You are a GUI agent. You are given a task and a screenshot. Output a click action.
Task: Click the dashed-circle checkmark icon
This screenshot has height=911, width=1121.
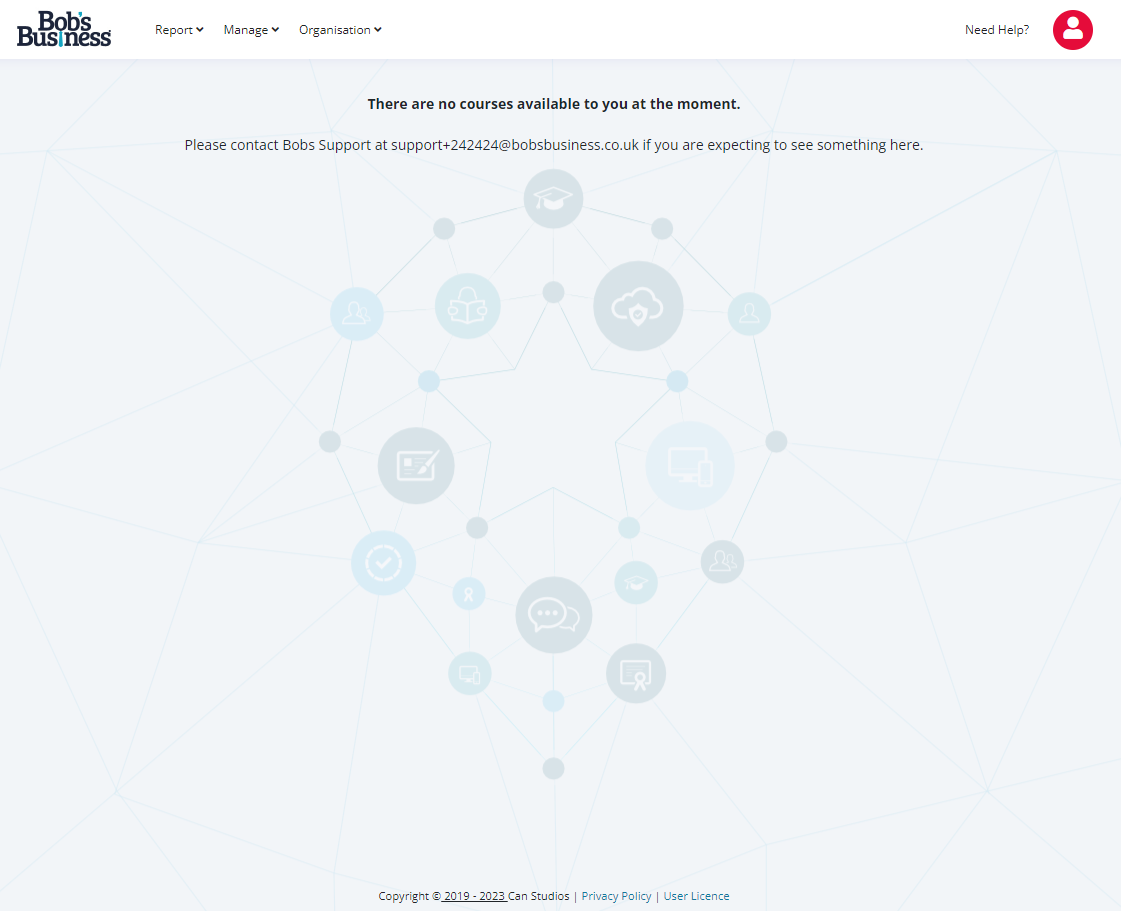383,563
